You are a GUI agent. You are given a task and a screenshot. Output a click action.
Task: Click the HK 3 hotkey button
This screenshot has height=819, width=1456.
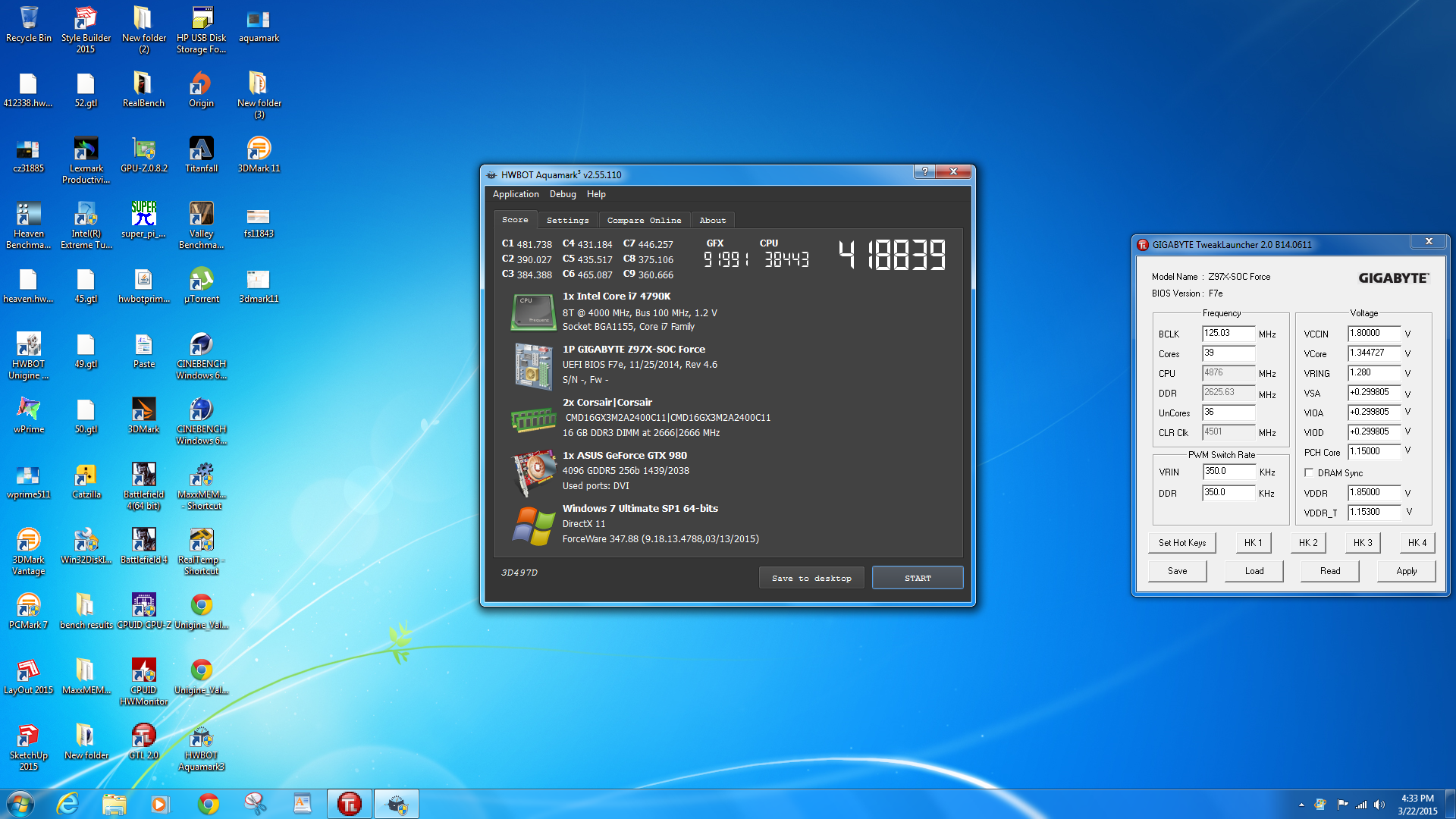(x=1363, y=542)
